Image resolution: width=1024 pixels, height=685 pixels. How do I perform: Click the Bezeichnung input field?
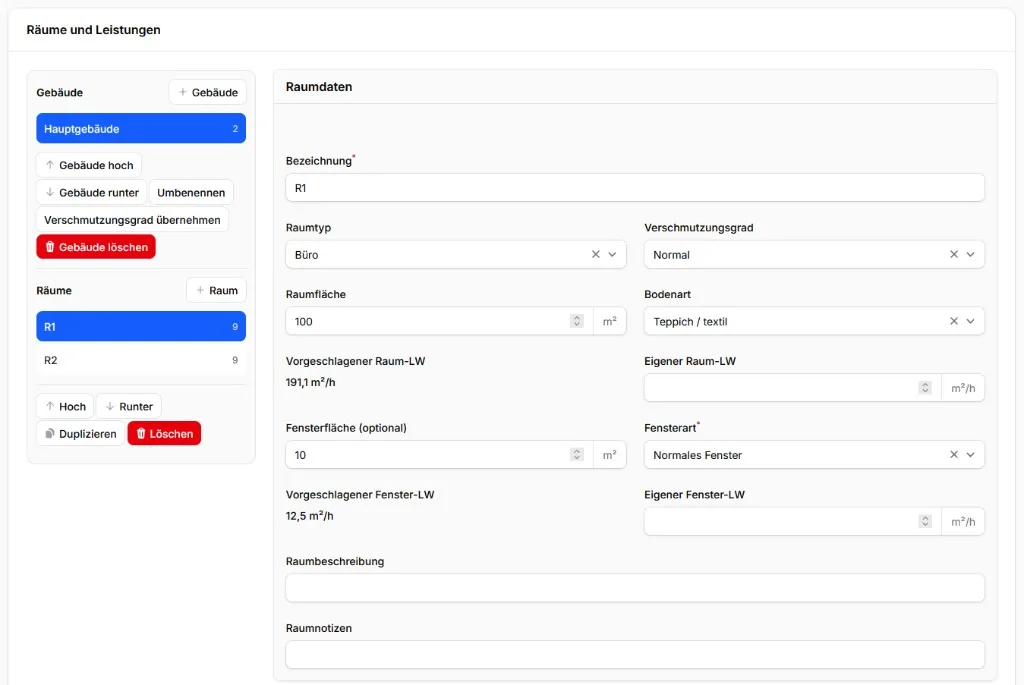click(x=635, y=188)
